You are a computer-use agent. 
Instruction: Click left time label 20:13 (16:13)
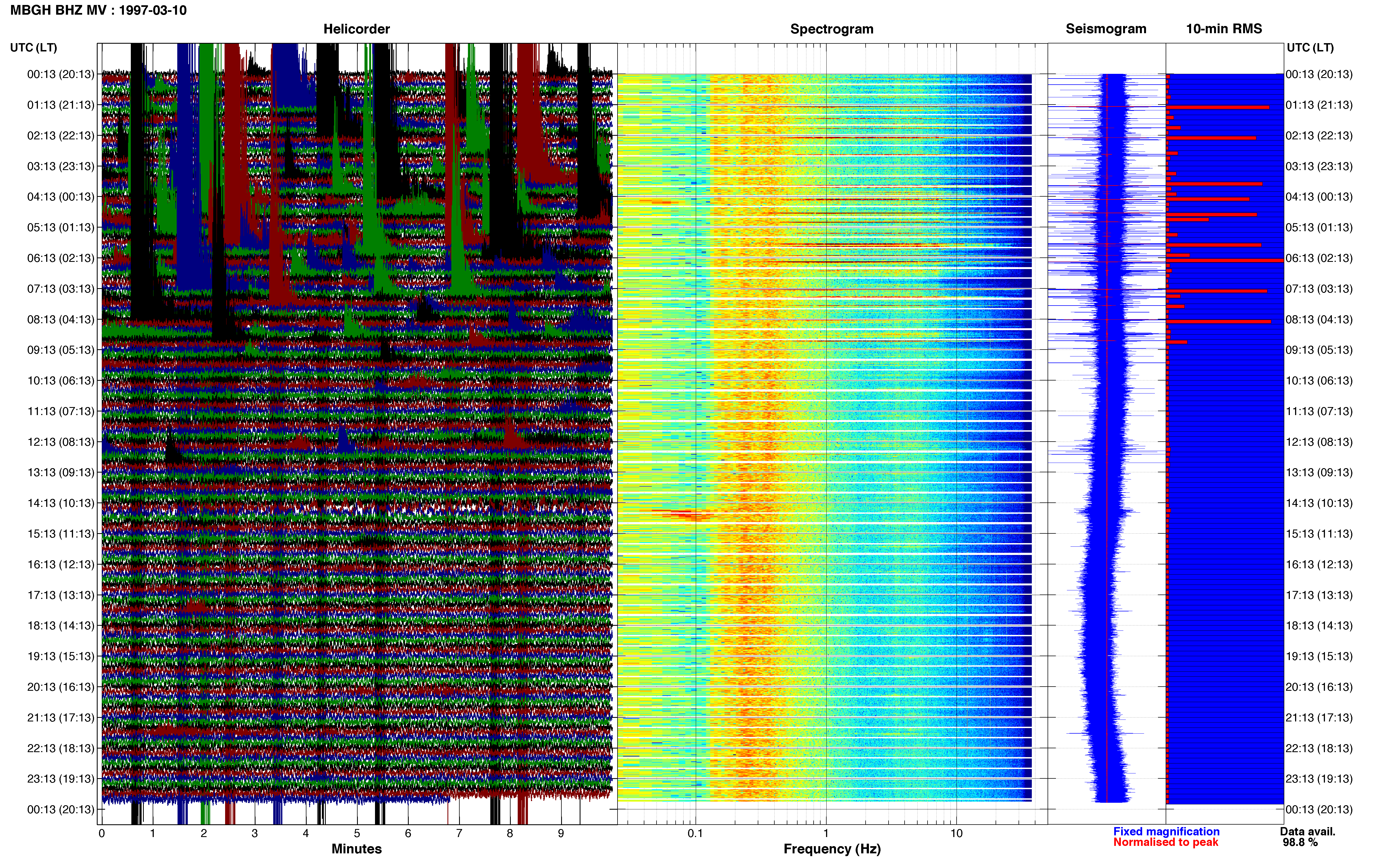pos(61,687)
